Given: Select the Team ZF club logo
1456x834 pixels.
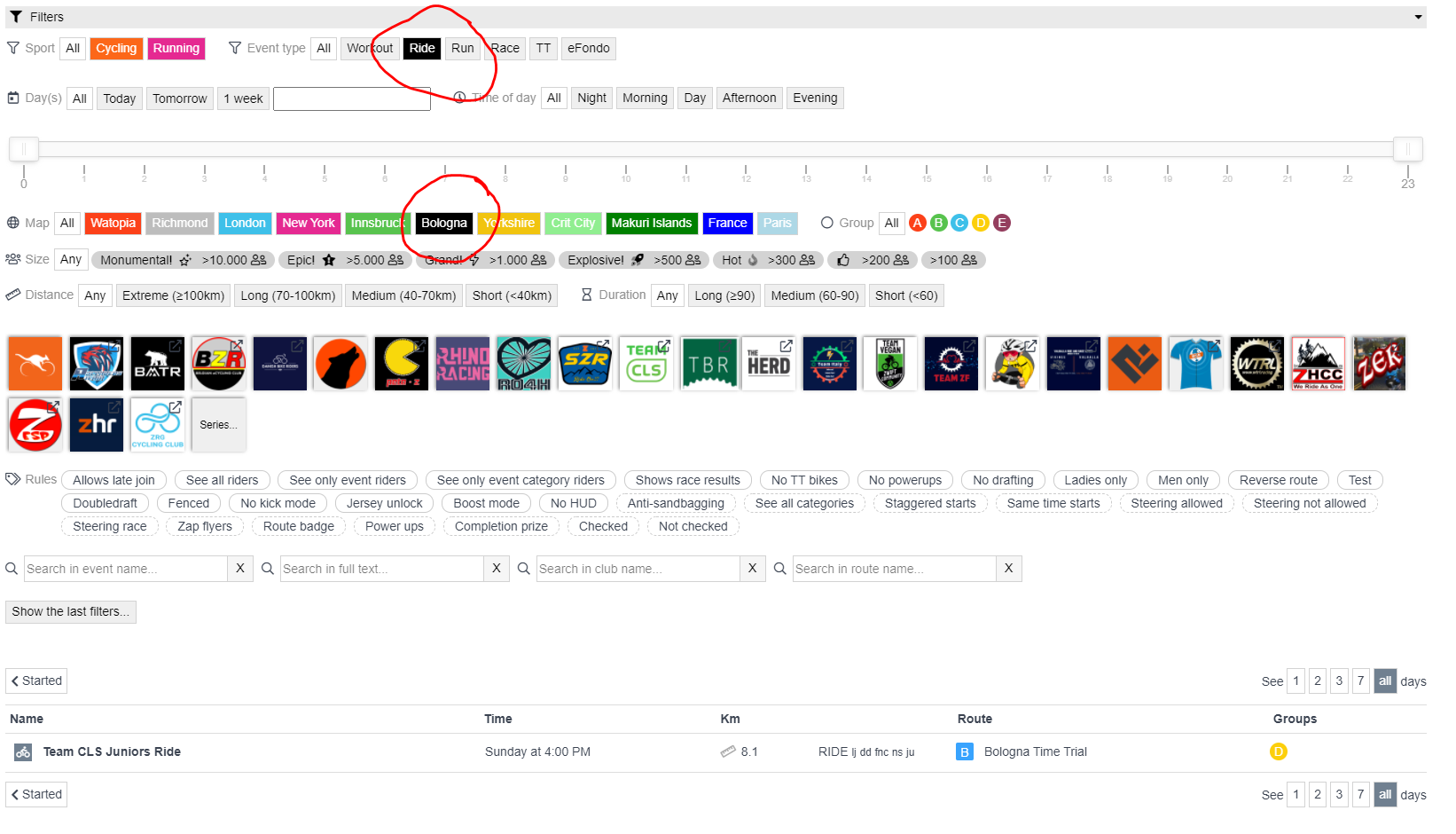Looking at the screenshot, I should (x=951, y=364).
